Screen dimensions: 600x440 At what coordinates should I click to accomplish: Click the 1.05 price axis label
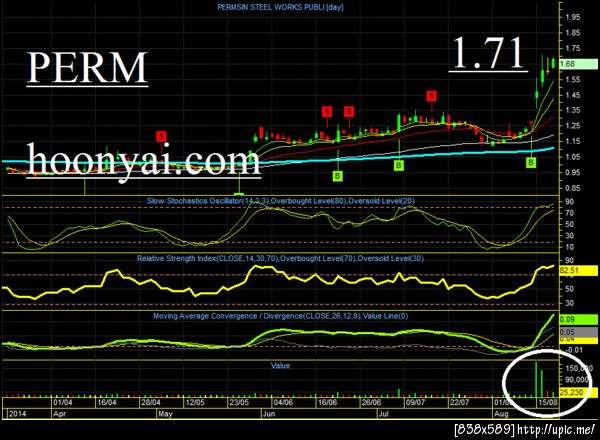click(x=573, y=157)
